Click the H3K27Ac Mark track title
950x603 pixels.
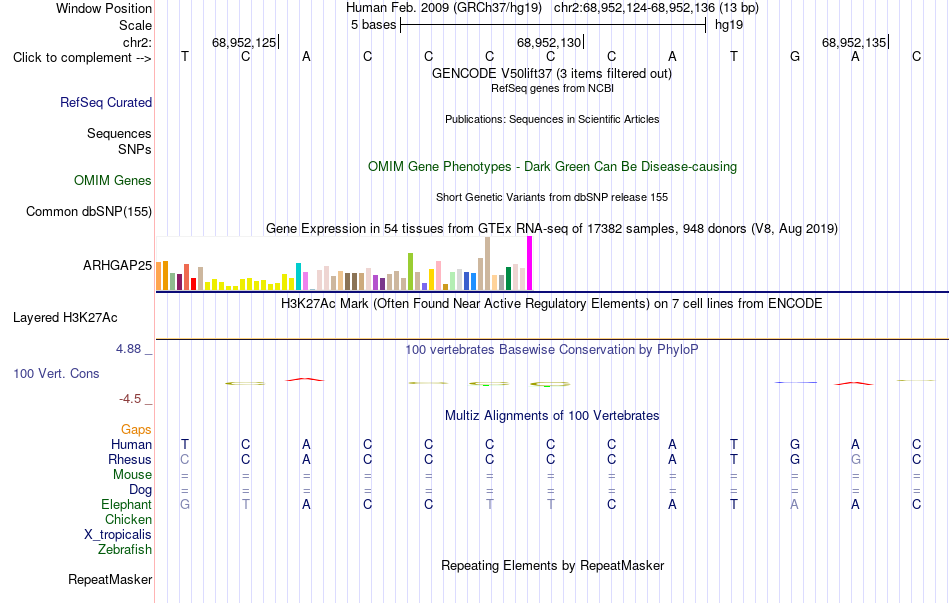552,304
